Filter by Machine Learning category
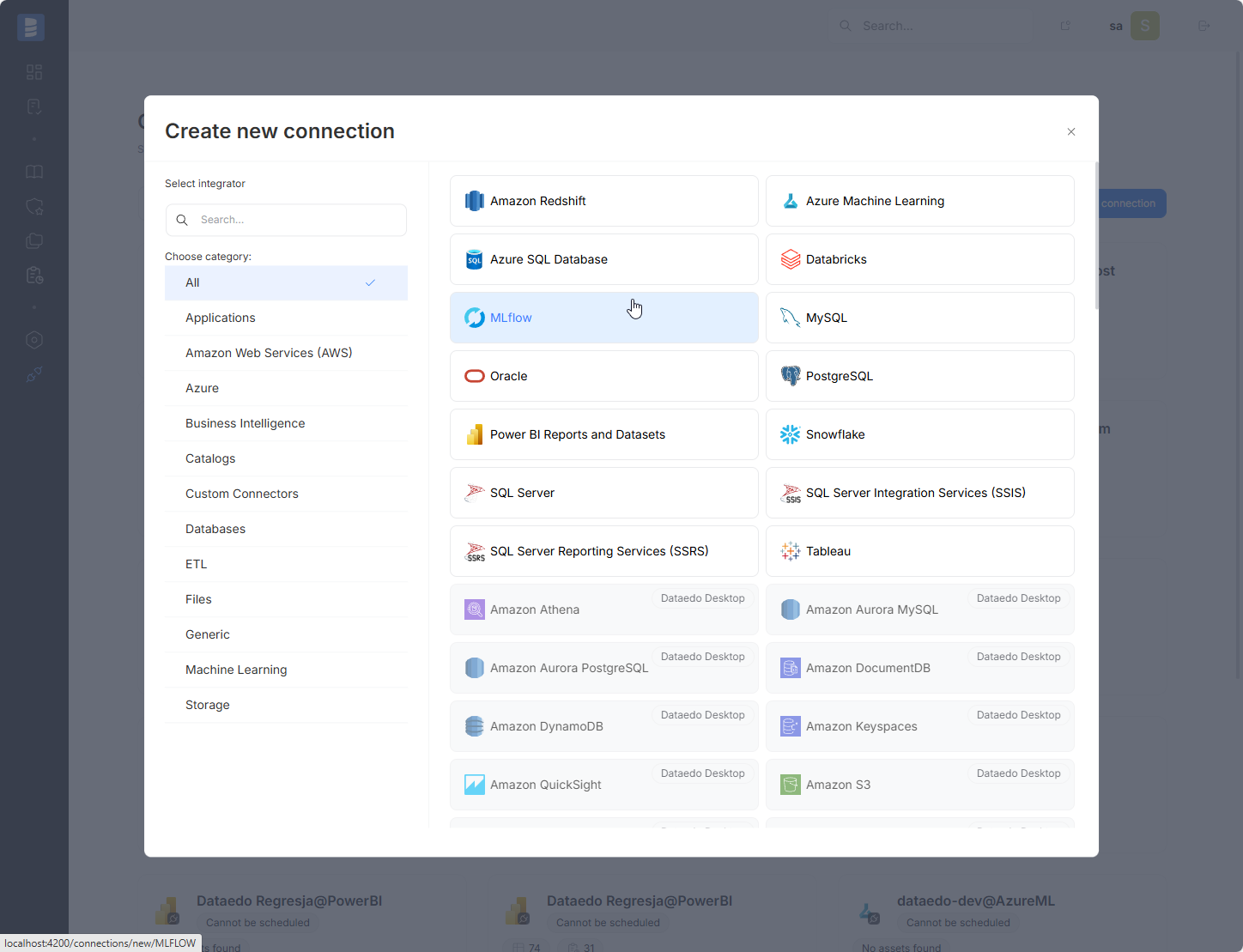This screenshot has height=952, width=1243. [236, 670]
